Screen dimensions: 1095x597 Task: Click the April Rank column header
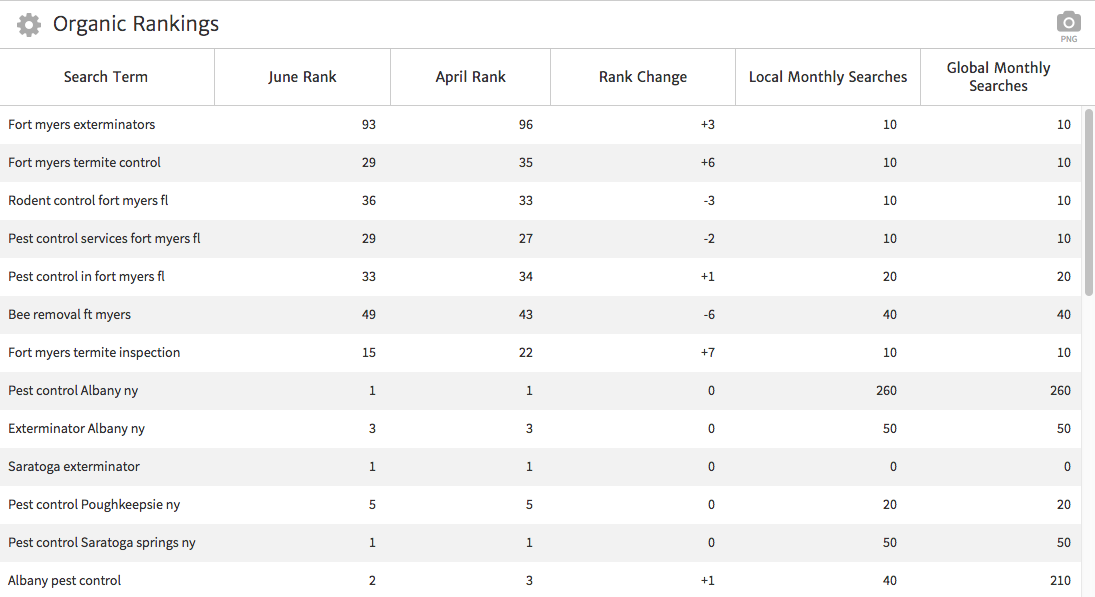[x=470, y=77]
